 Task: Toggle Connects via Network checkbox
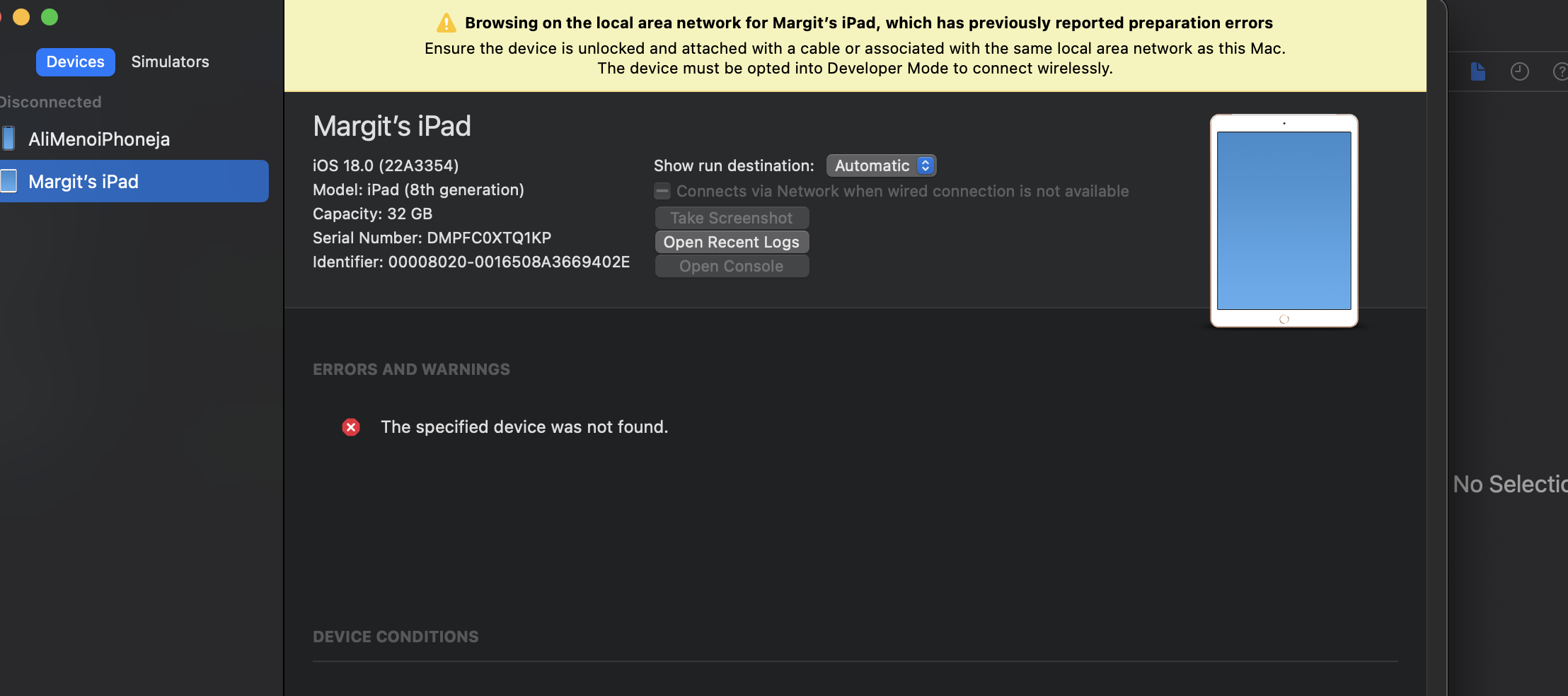pos(662,191)
